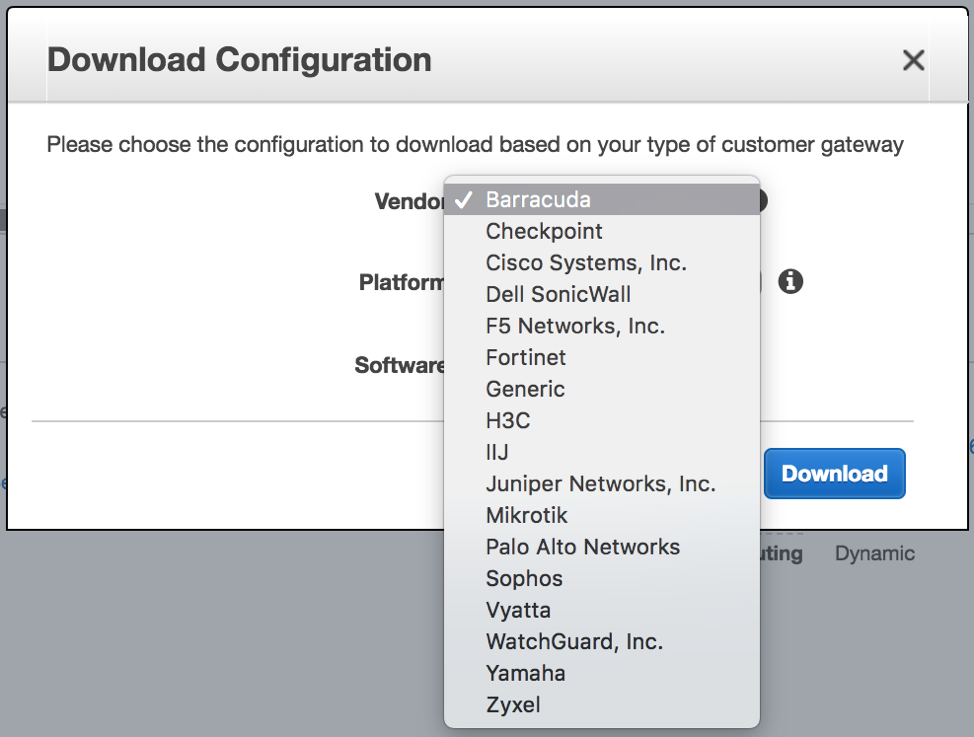Select Fortinet as the vendor

point(526,357)
